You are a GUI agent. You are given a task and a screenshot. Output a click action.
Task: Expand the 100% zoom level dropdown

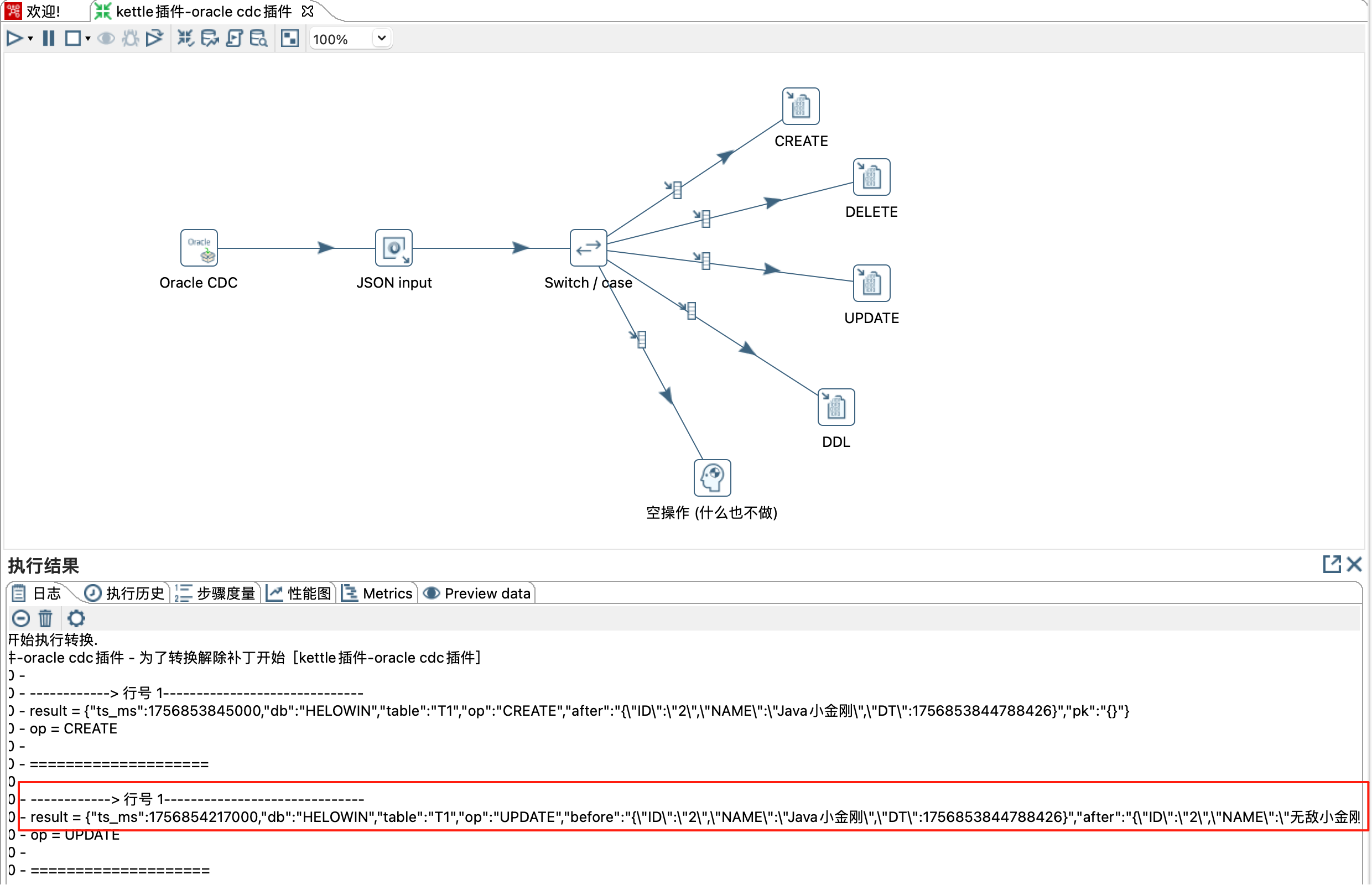coord(381,39)
